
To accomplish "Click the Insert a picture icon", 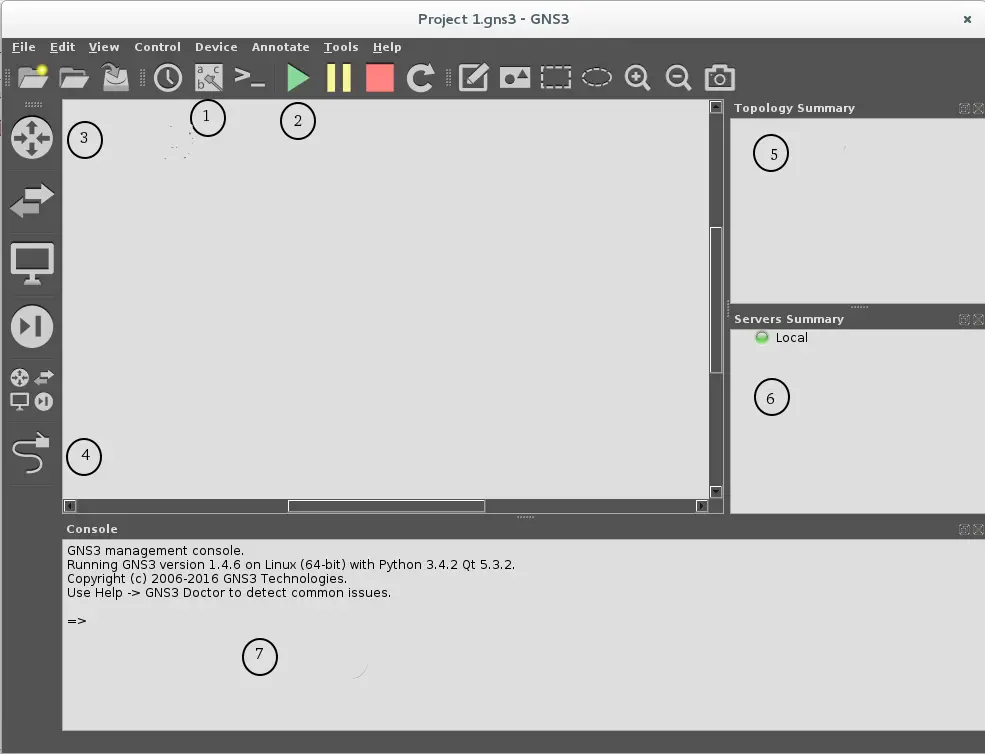I will pyautogui.click(x=515, y=78).
